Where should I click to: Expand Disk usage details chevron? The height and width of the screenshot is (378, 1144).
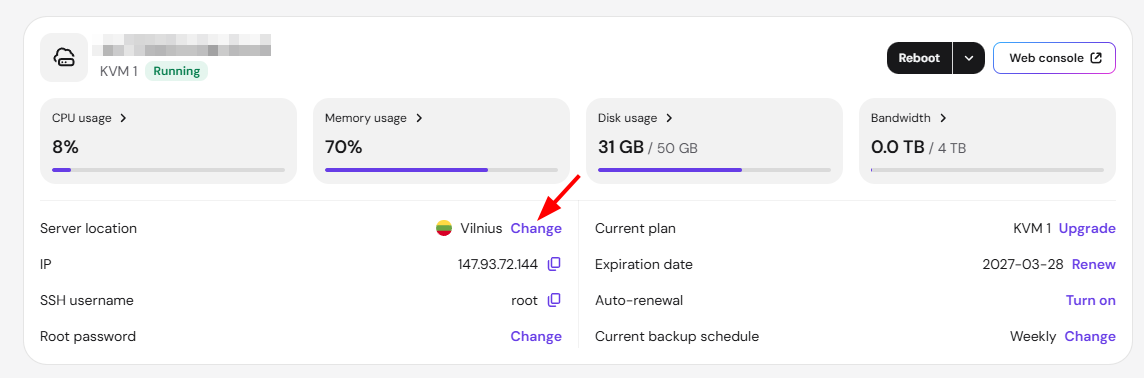[669, 117]
